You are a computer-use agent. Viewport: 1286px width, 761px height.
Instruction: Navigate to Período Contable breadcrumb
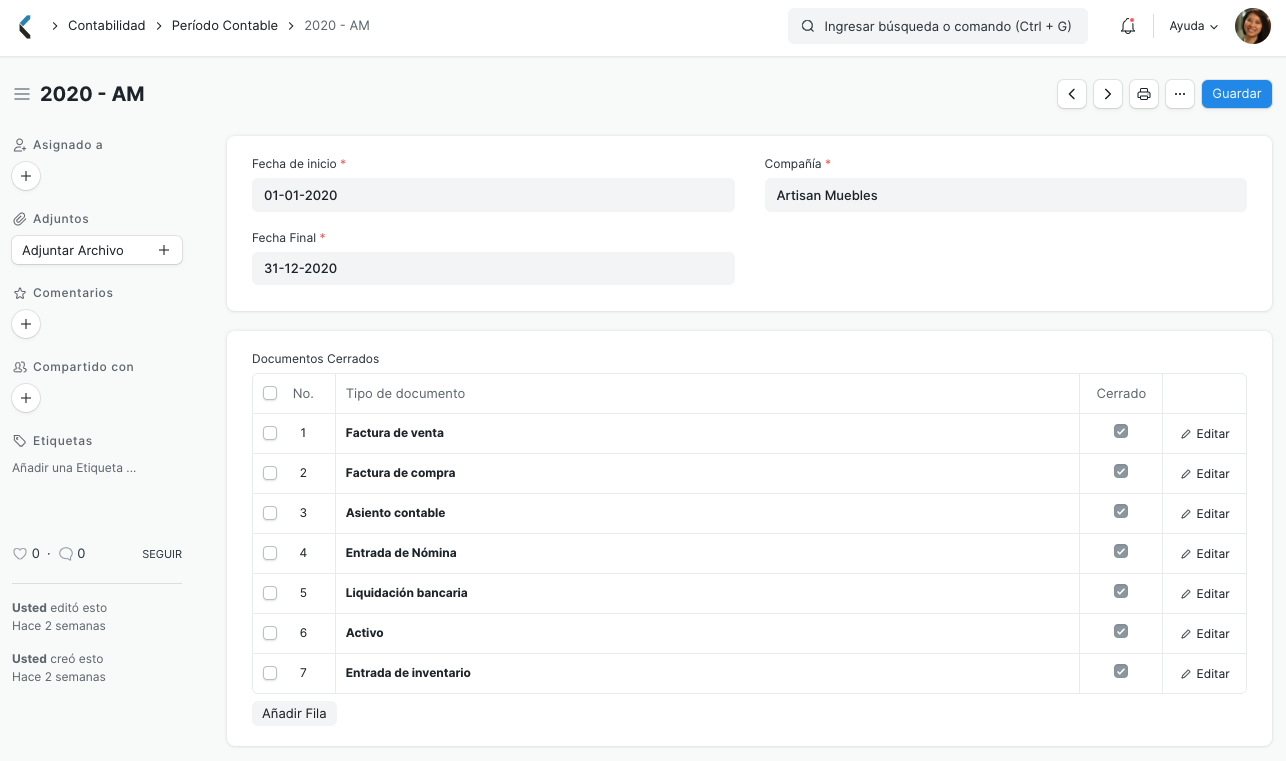coord(225,26)
